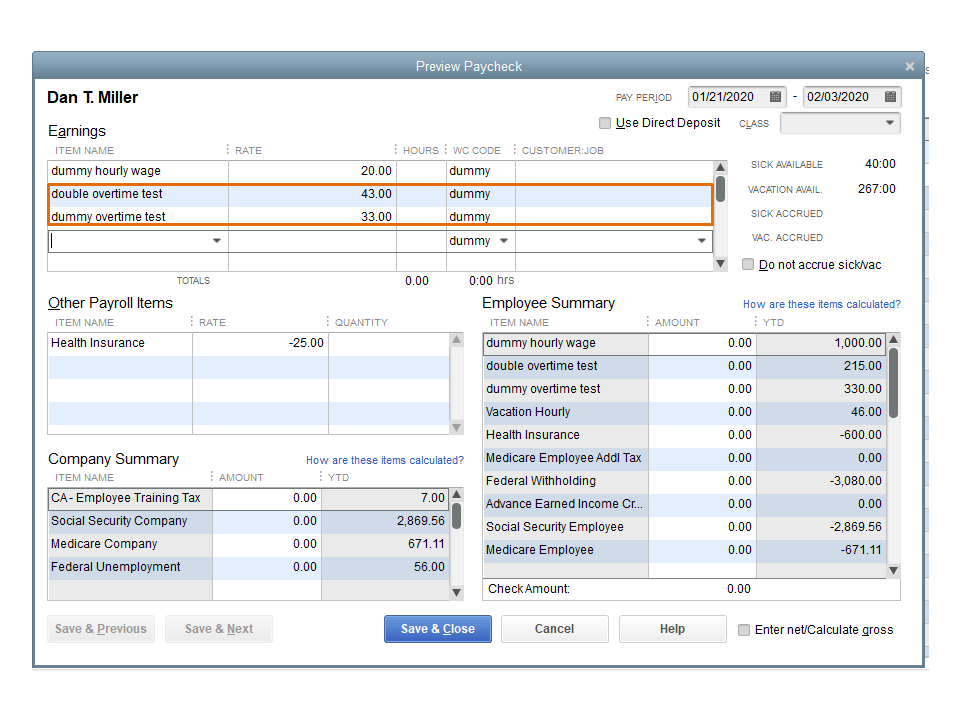Click the 43.00 rate cell
Screen dimensions: 960x720
pyautogui.click(x=312, y=194)
